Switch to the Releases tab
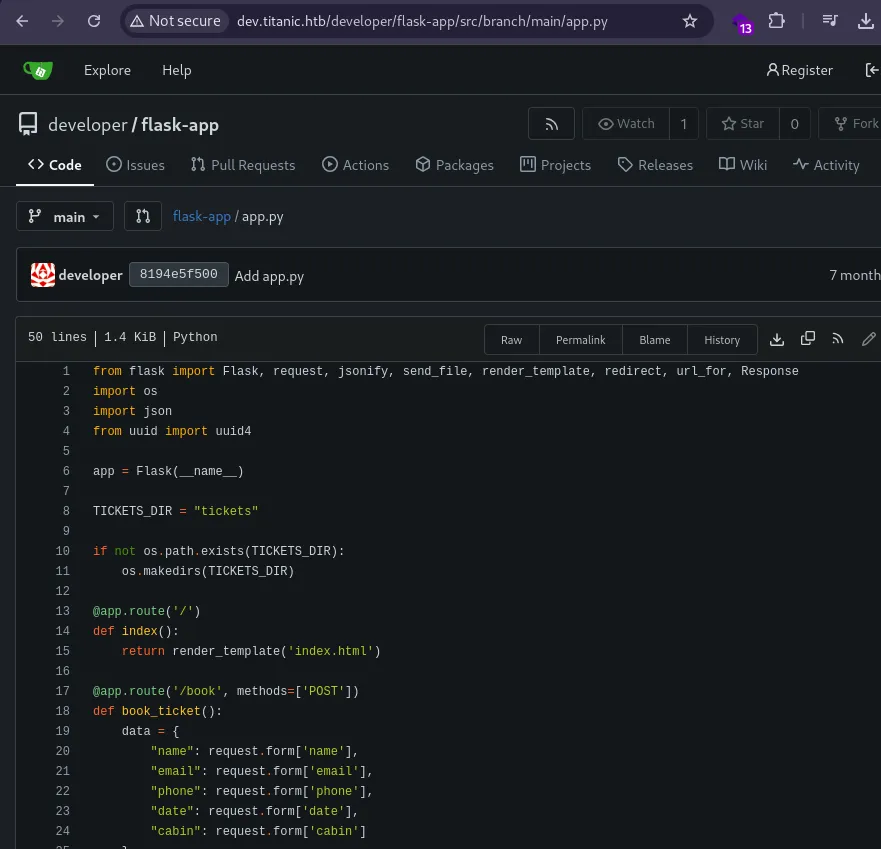The height and width of the screenshot is (849, 881). 655,165
